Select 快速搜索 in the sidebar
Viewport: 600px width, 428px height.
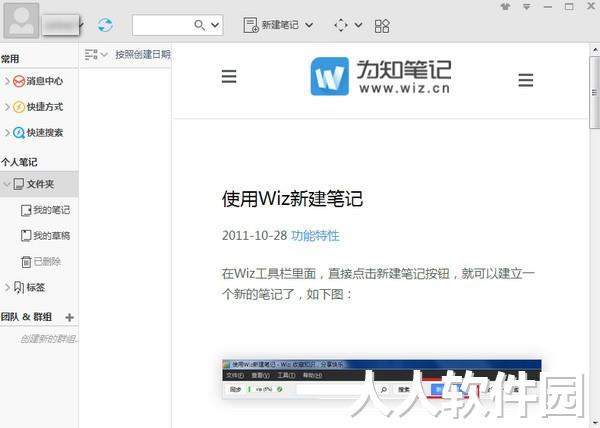pyautogui.click(x=44, y=133)
